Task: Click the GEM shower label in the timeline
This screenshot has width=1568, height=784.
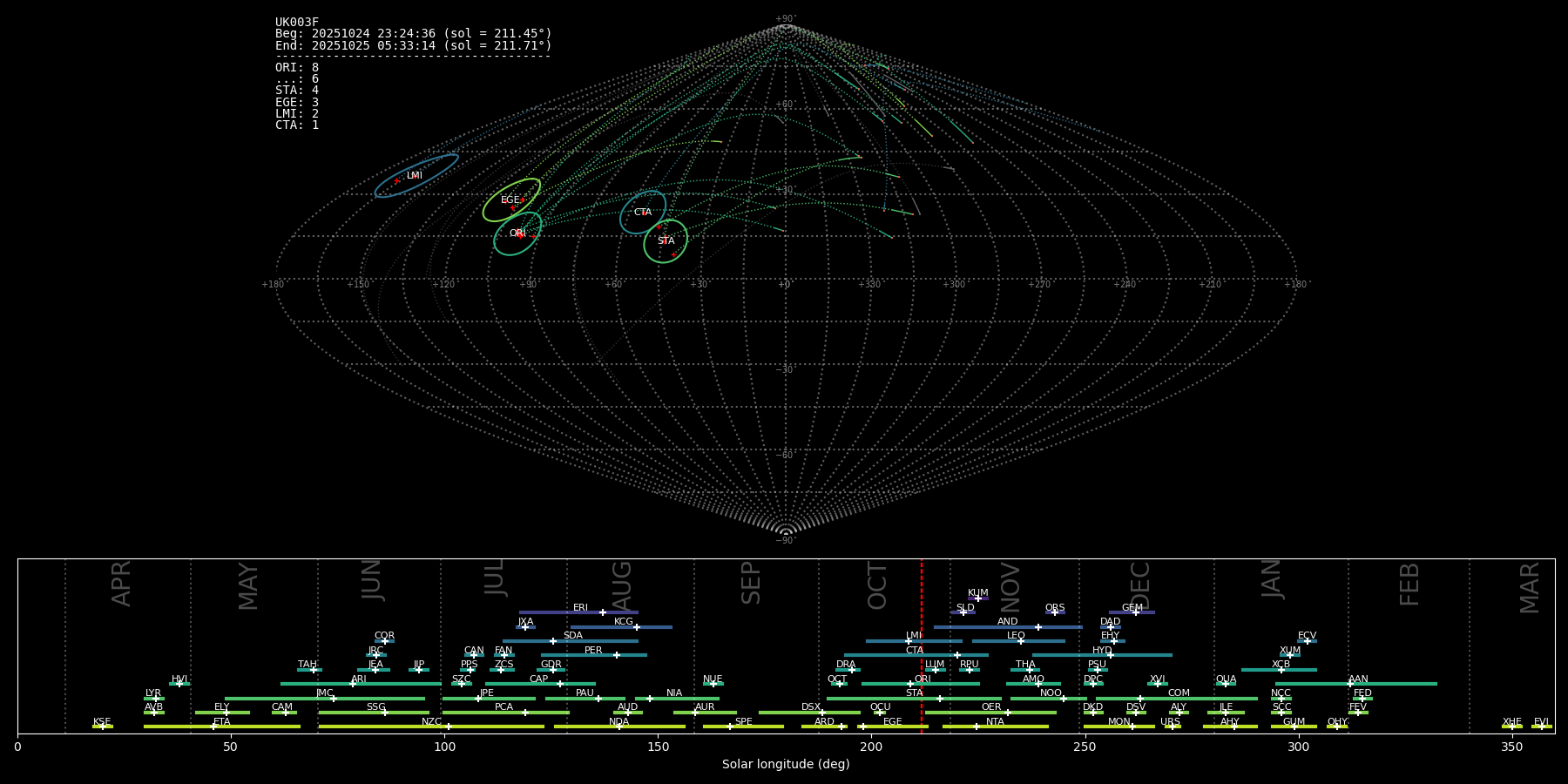Action: coord(1132,608)
